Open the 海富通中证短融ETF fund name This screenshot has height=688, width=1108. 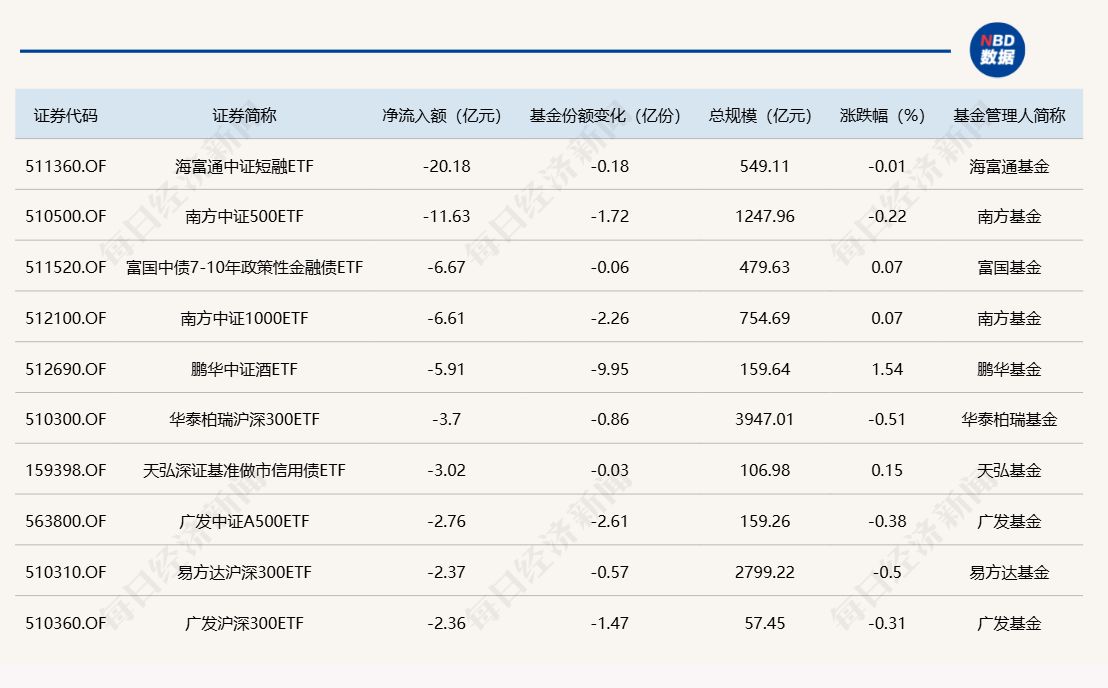point(244,166)
